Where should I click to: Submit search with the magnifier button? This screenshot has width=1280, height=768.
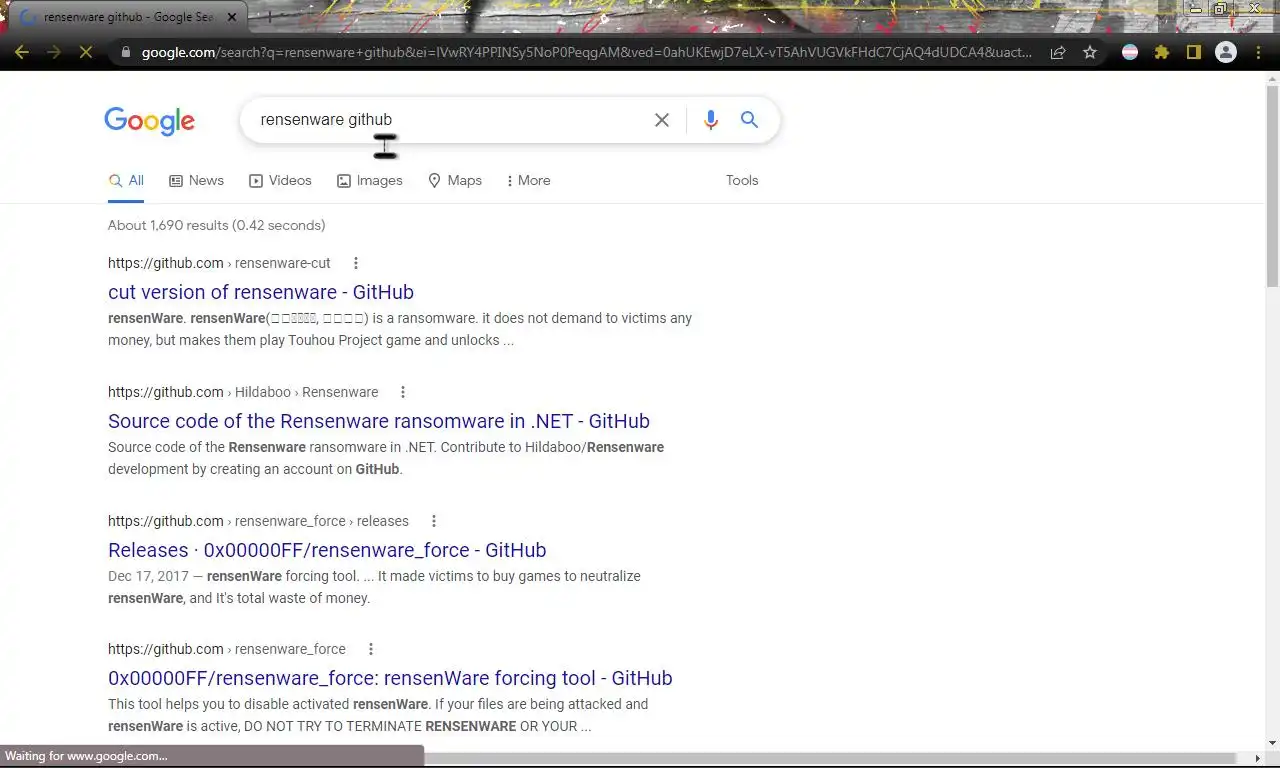coord(749,120)
